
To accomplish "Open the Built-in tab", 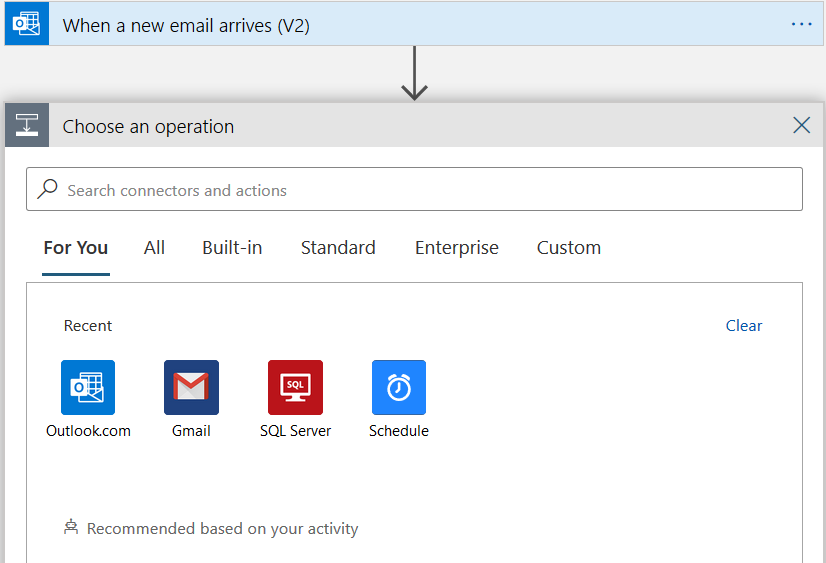I will tap(232, 248).
